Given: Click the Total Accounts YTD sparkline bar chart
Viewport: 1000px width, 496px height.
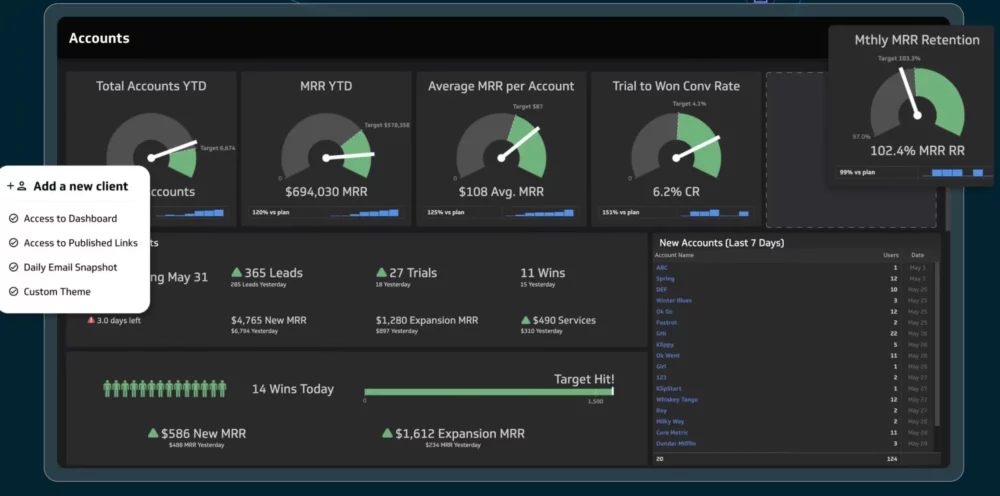Looking at the screenshot, I should point(195,213).
